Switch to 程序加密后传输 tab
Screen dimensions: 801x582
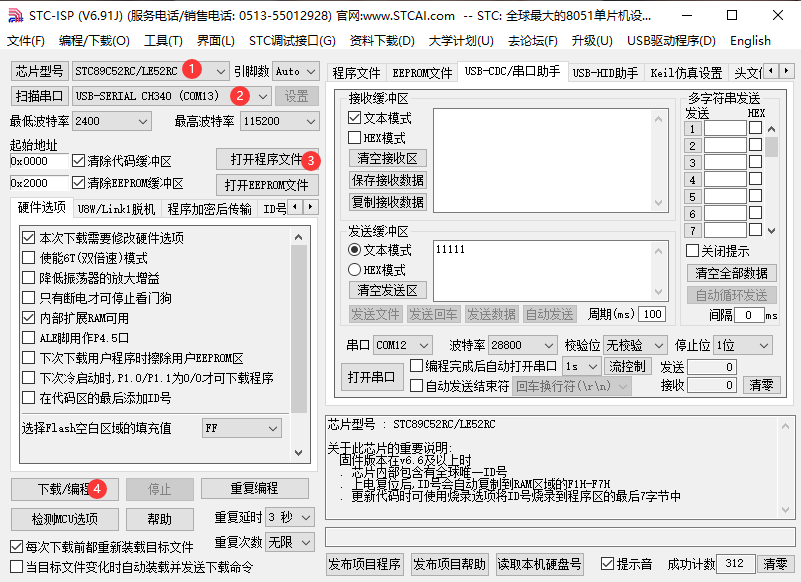209,209
